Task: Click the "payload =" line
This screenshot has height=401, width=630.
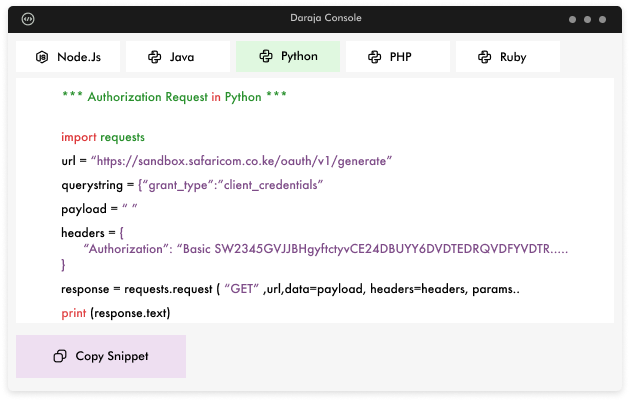Action: click(x=99, y=209)
